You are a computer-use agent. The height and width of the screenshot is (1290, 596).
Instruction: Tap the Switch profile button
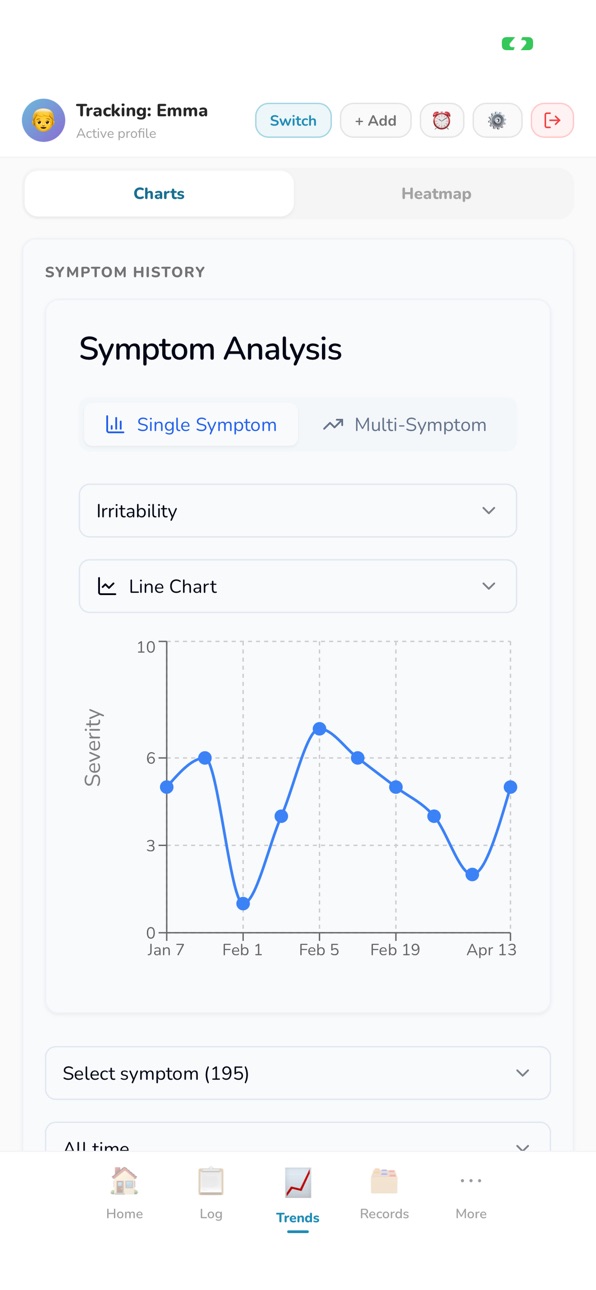coord(293,120)
